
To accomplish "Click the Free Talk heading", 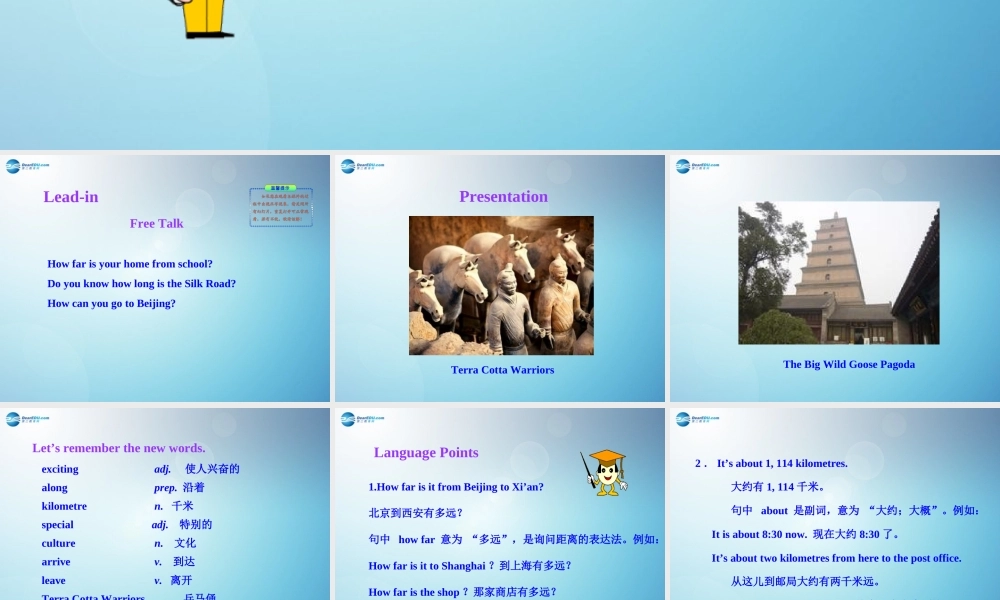I will click(156, 223).
